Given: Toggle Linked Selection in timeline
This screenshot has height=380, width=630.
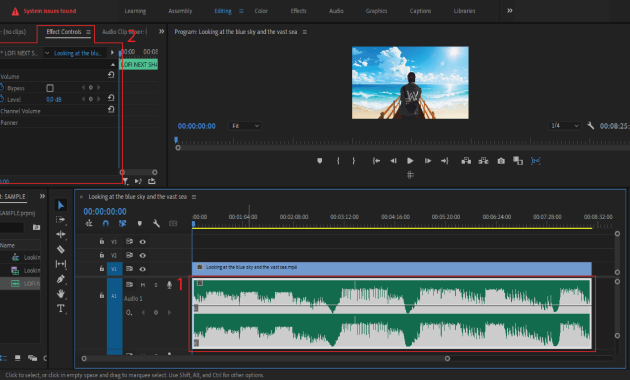Looking at the screenshot, I should click(123, 223).
